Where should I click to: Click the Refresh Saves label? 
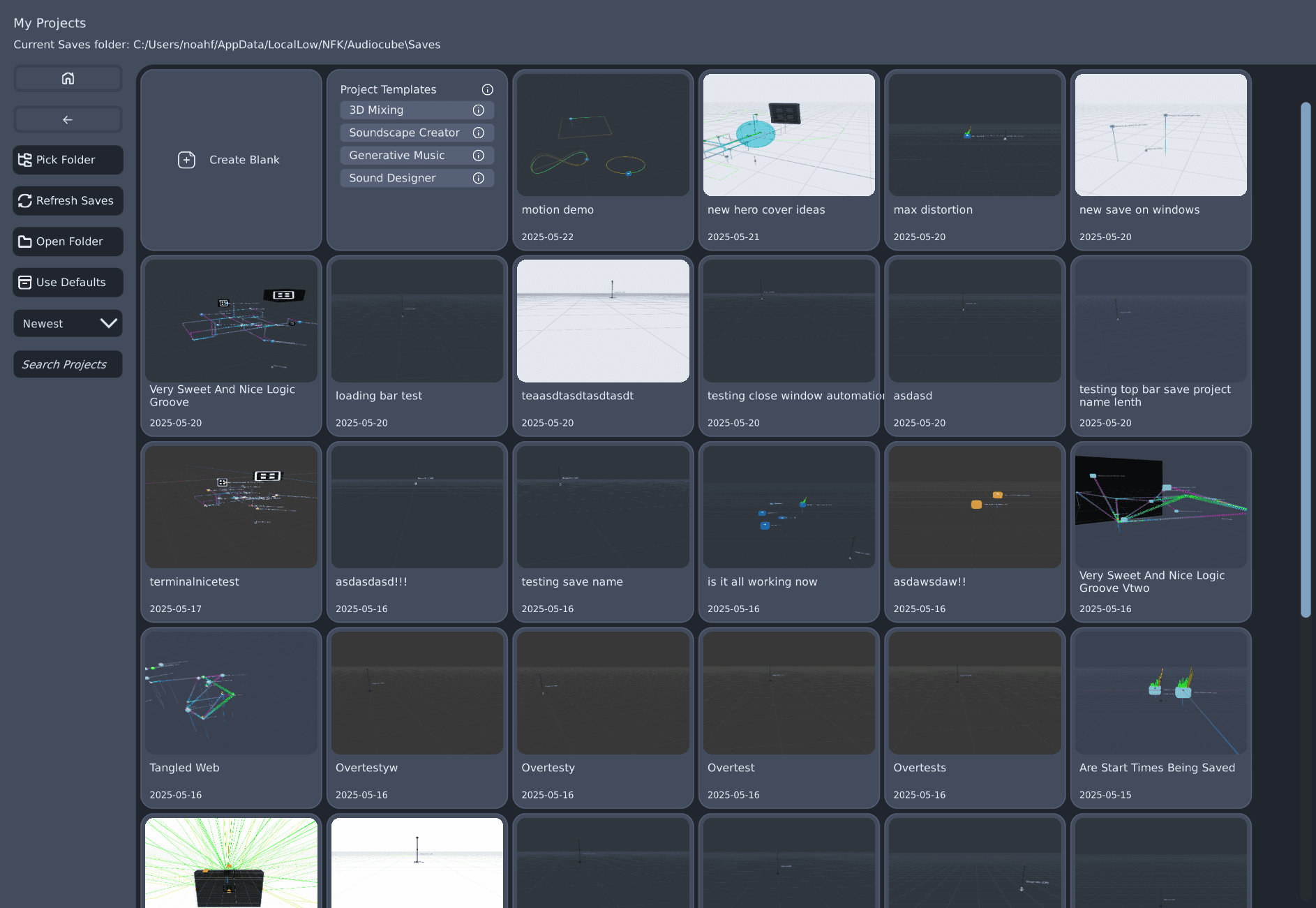[75, 201]
